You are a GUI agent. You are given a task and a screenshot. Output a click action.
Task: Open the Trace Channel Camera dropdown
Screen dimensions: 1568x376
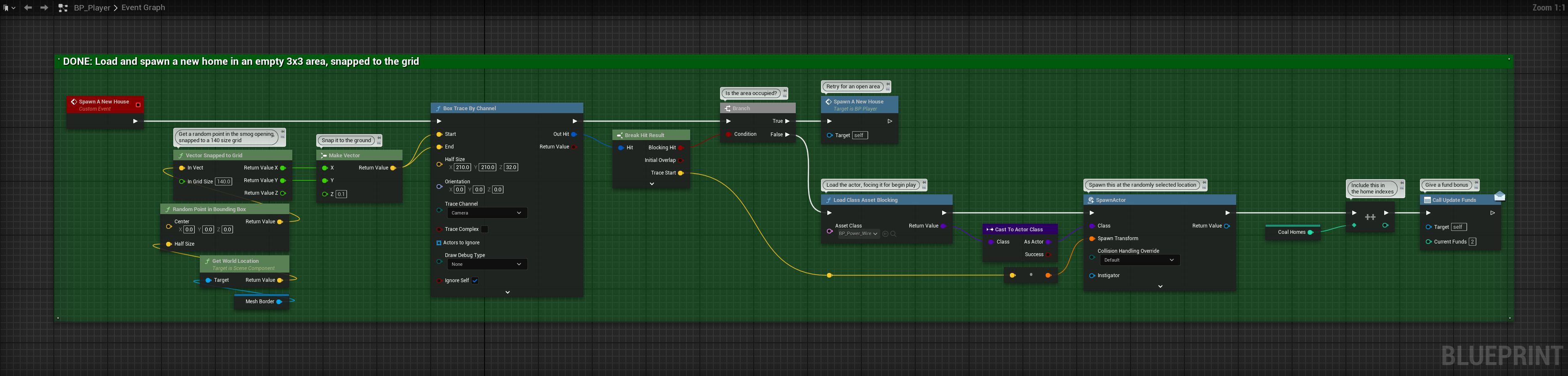[x=487, y=213]
